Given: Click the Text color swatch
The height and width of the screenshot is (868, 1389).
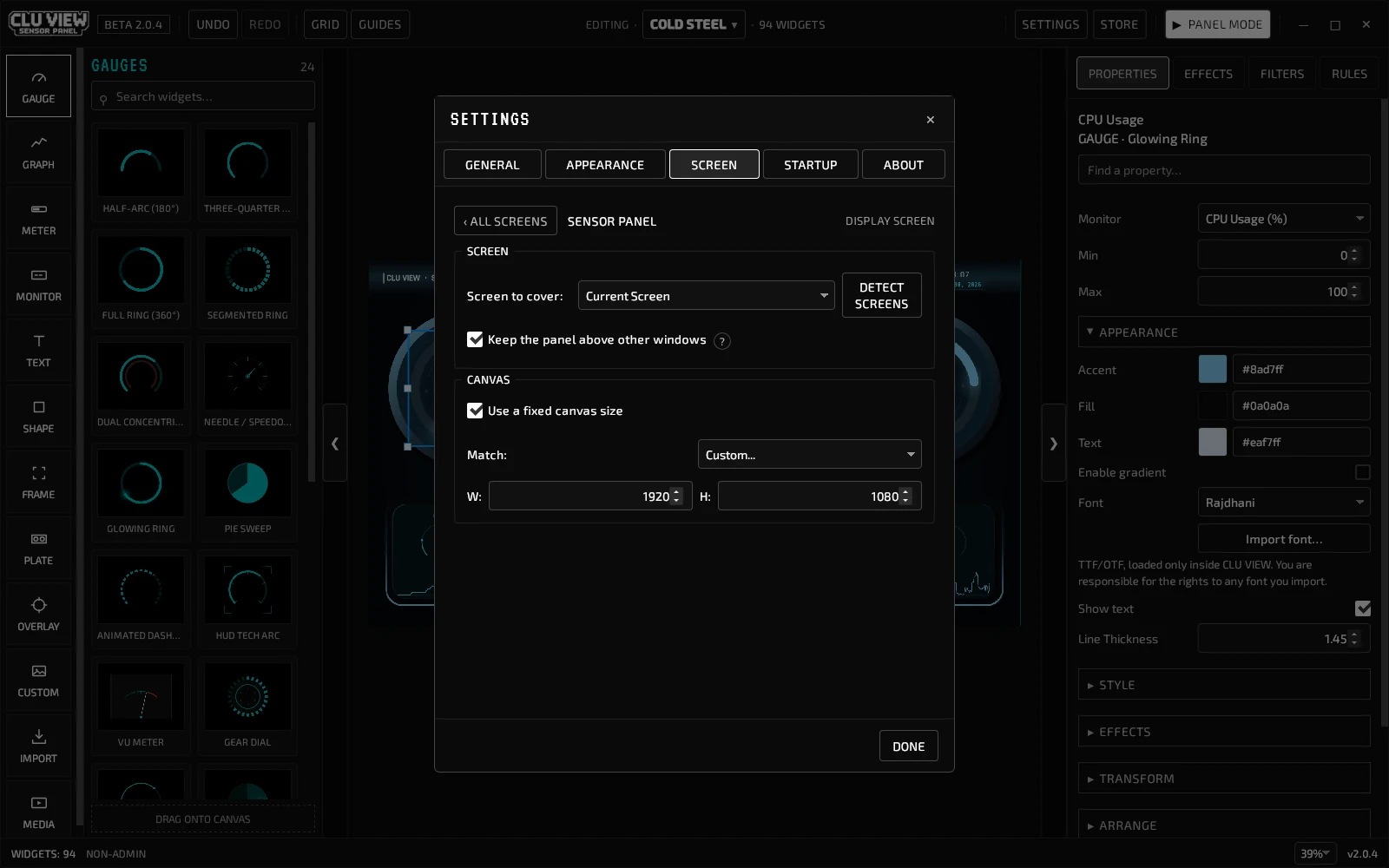Looking at the screenshot, I should 1213,442.
